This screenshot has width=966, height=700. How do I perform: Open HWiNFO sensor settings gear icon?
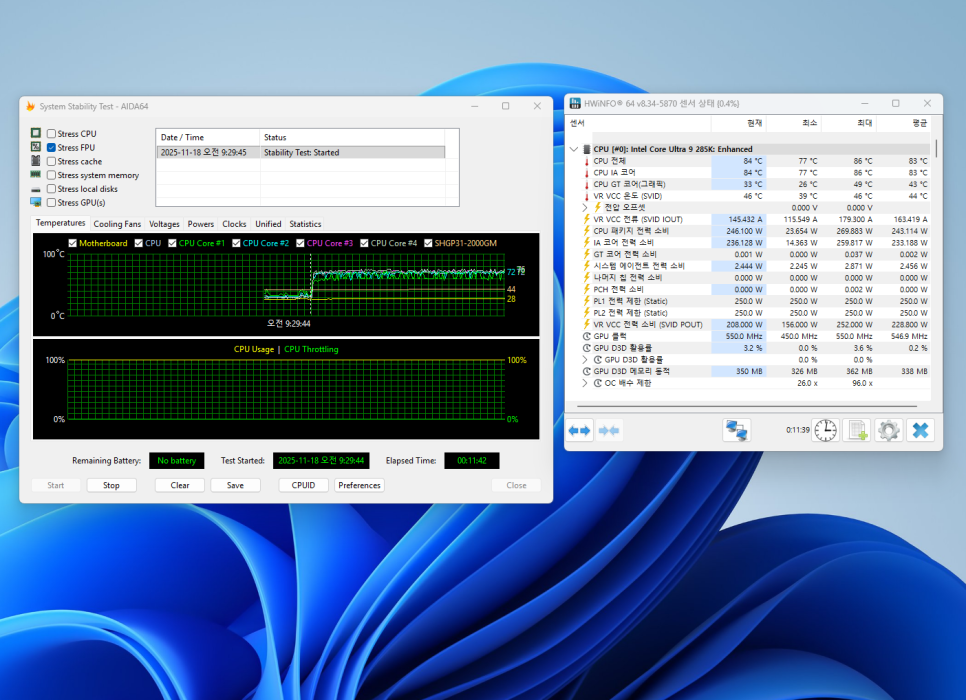coord(888,430)
